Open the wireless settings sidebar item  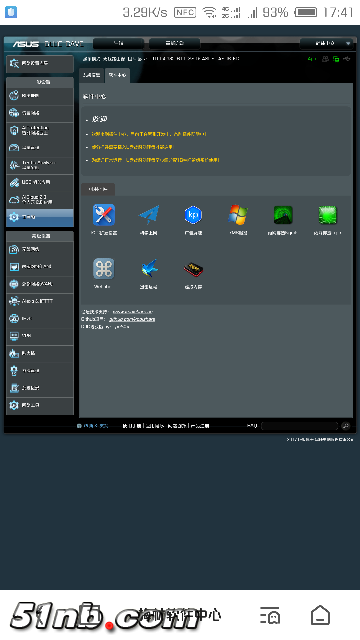pos(40,249)
